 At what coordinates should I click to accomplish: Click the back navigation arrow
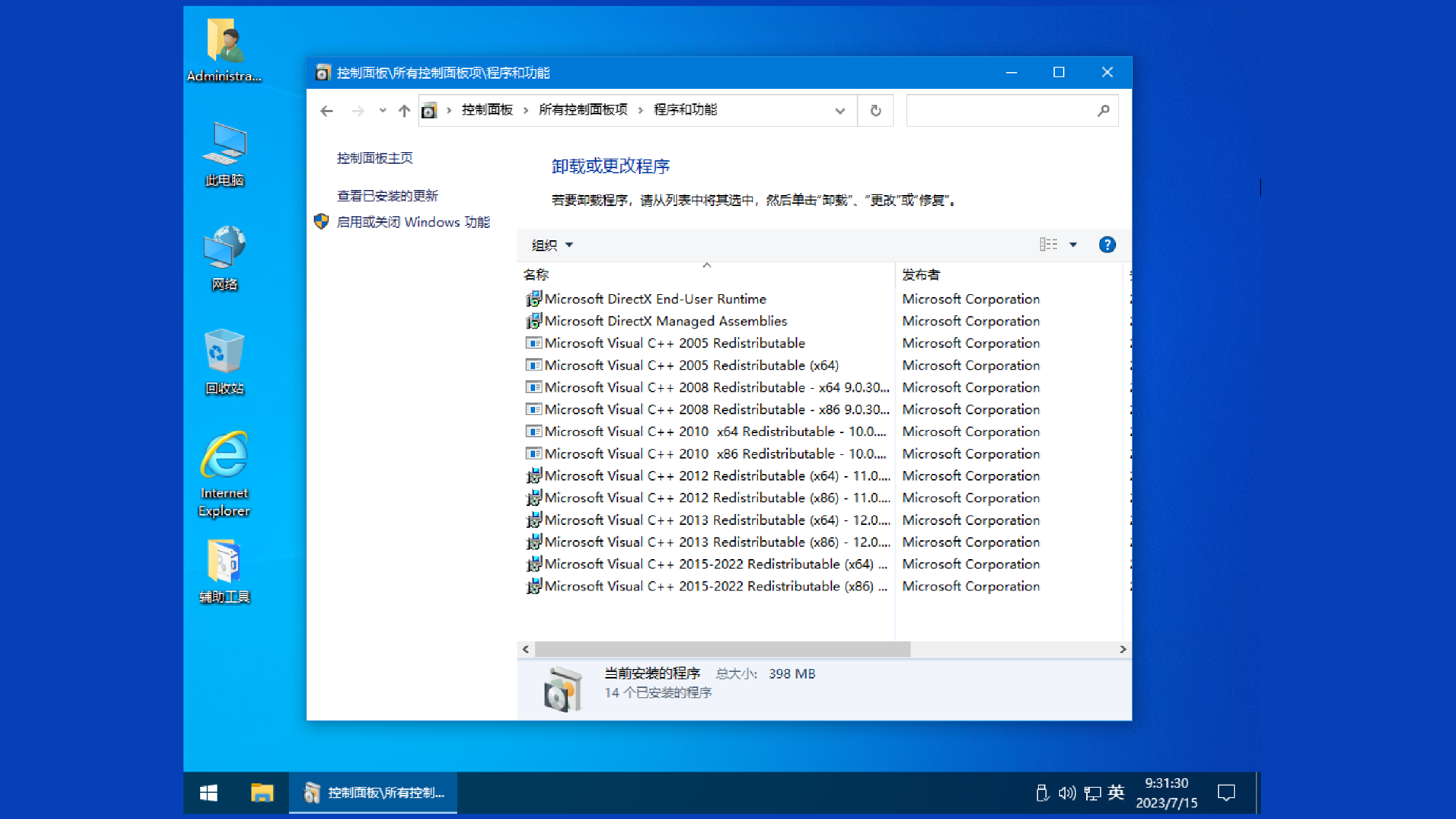pos(325,110)
